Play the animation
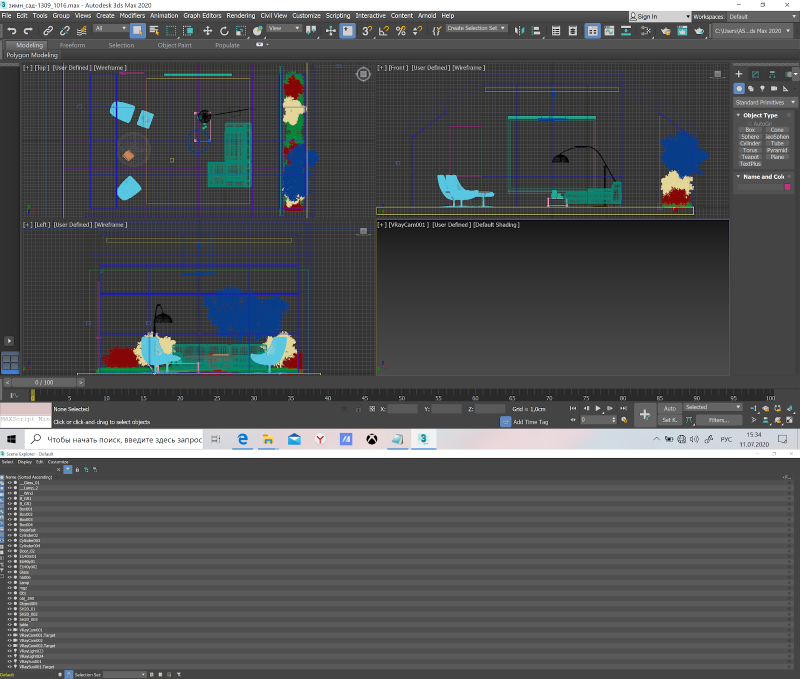Screen dimensions: 800x679 pos(598,408)
